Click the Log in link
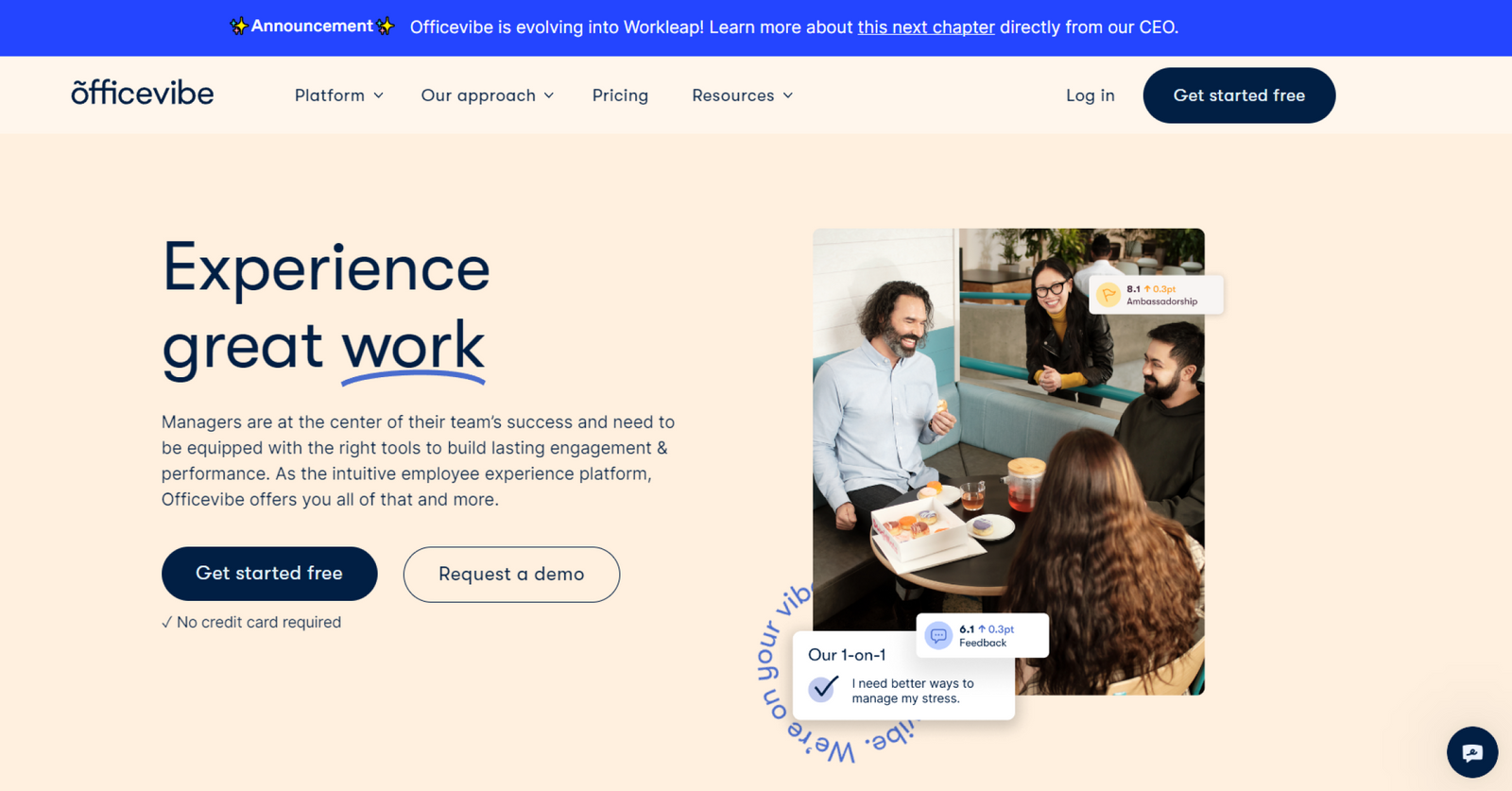The width and height of the screenshot is (1512, 791). pos(1091,95)
